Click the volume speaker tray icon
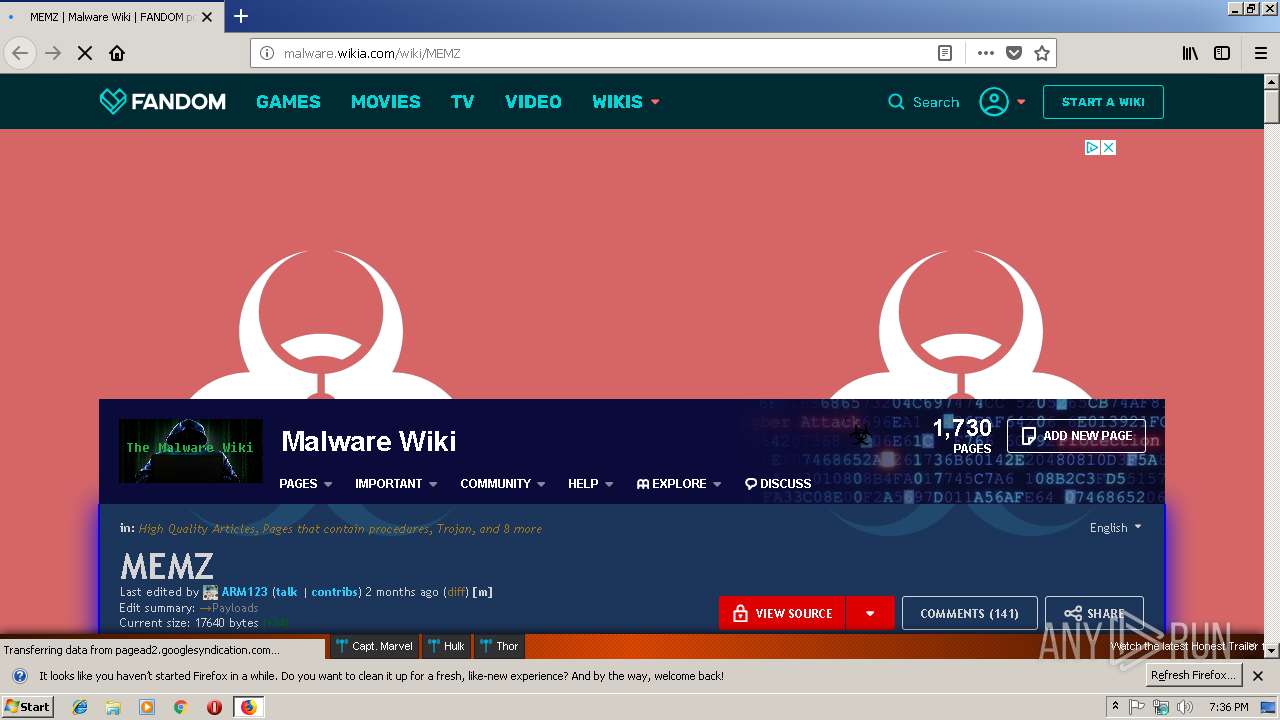Image resolution: width=1280 pixels, height=720 pixels. point(1184,707)
